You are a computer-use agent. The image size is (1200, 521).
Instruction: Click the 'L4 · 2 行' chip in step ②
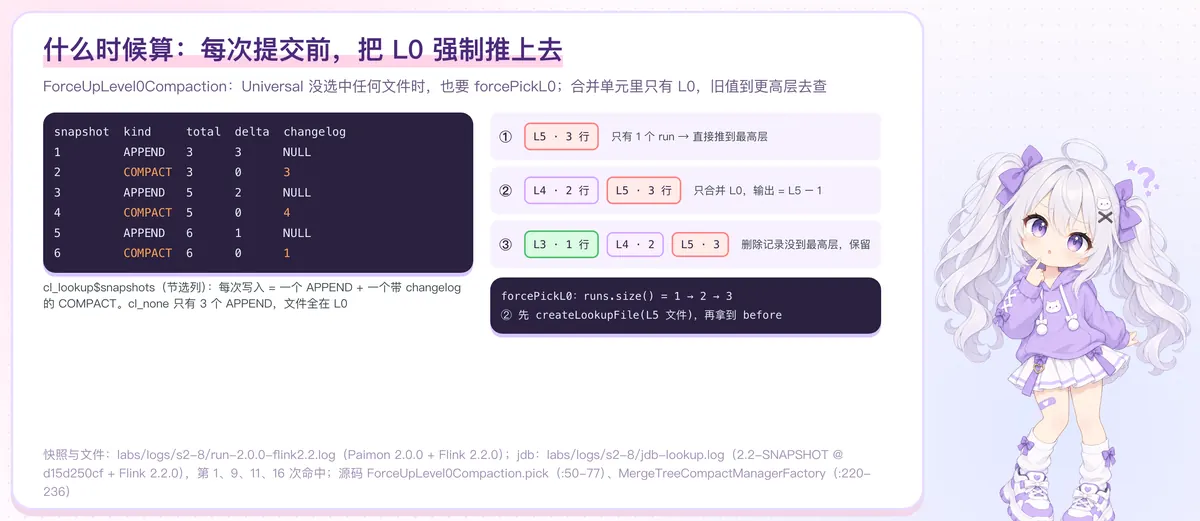pyautogui.click(x=561, y=190)
